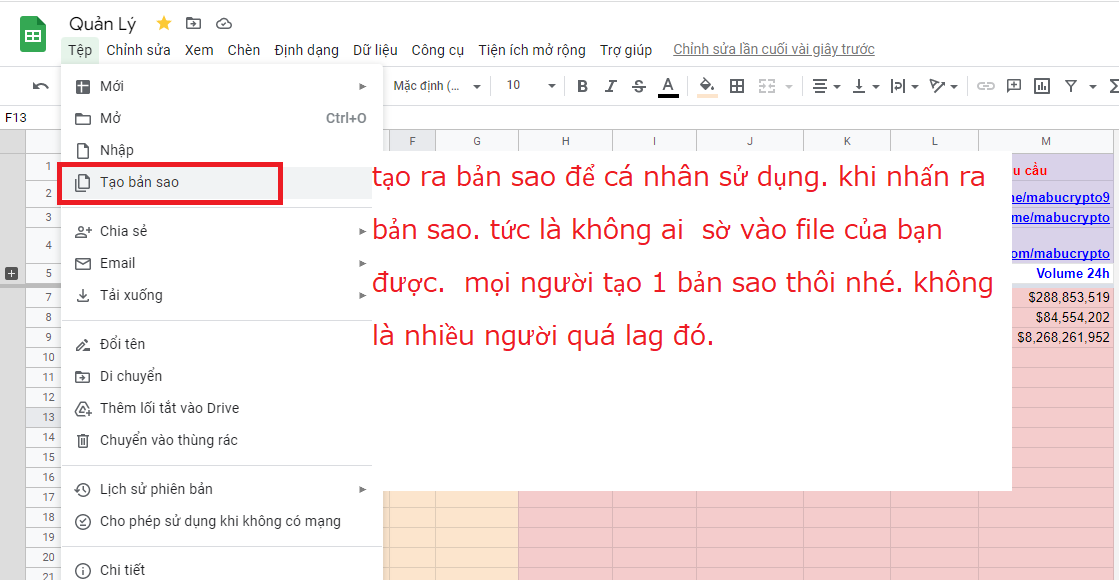The image size is (1119, 580).
Task: Click the last edit history link
Action: [x=774, y=49]
